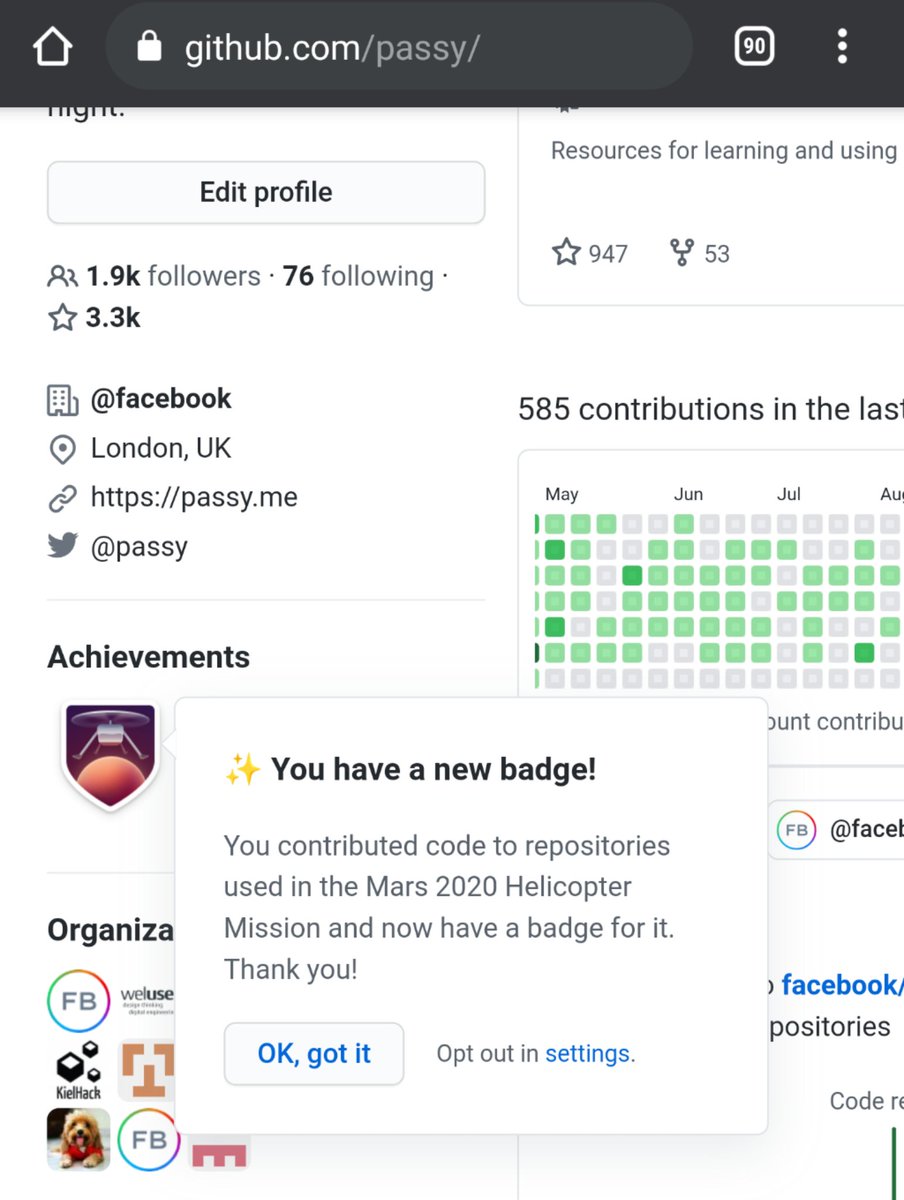
Task: Select the darkest green contribution square in May
Action: (x=632, y=575)
